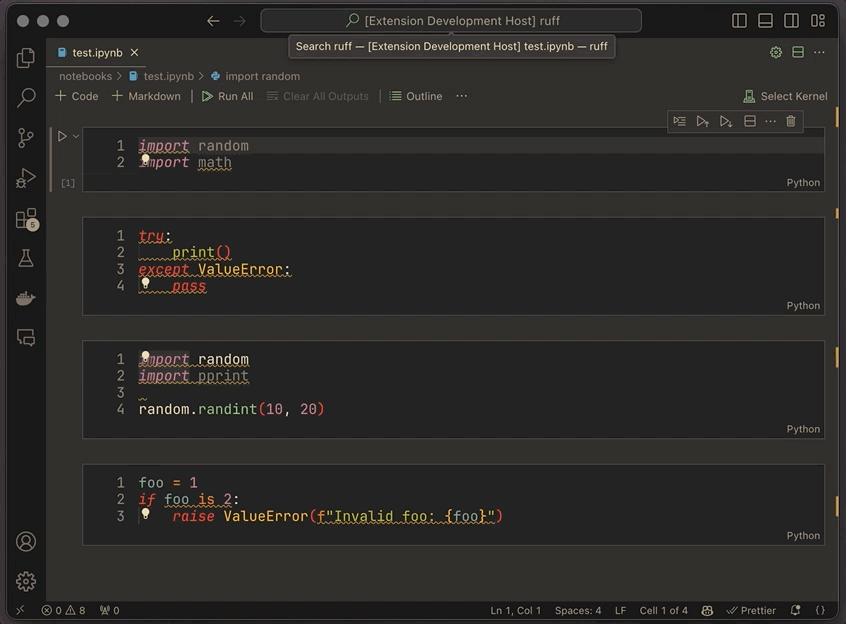Open the Source Control view
The height and width of the screenshot is (624, 846).
click(x=25, y=138)
